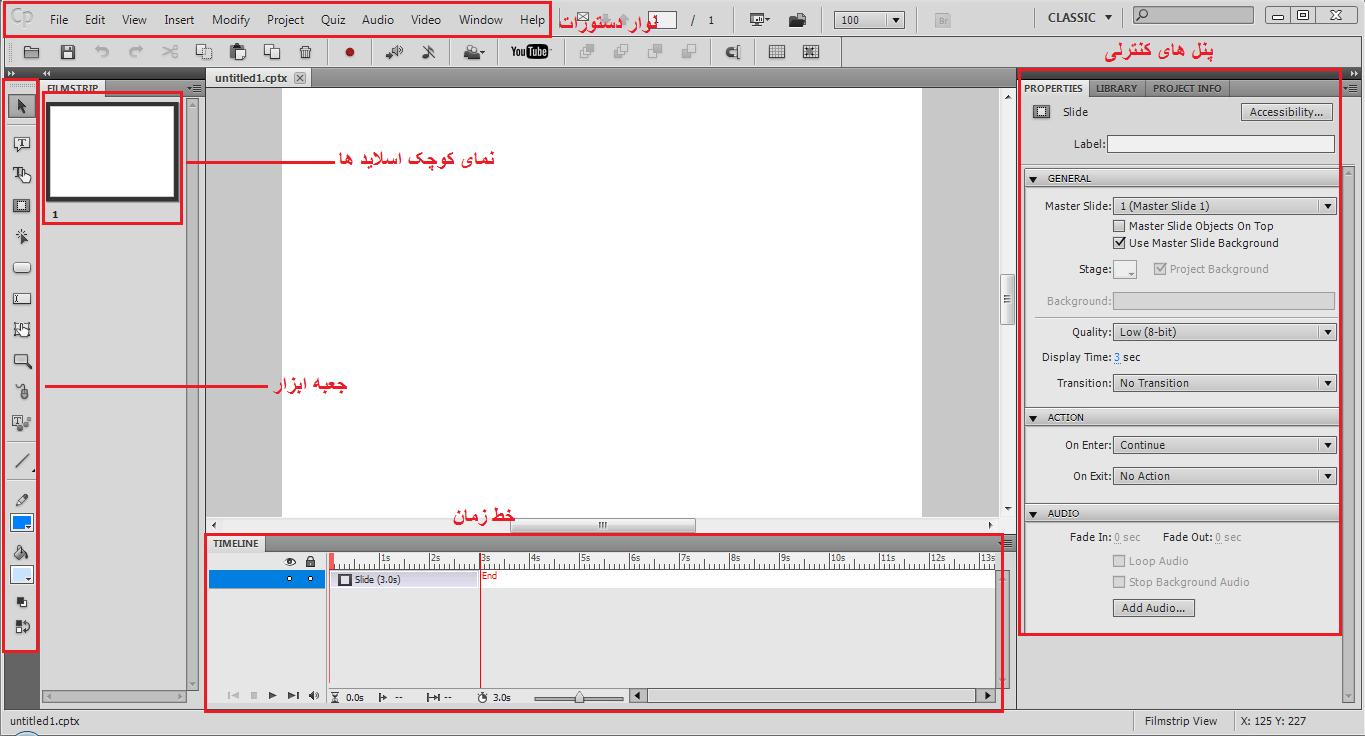Image resolution: width=1365 pixels, height=736 pixels.
Task: Select the Click Box tool
Action: click(22, 237)
